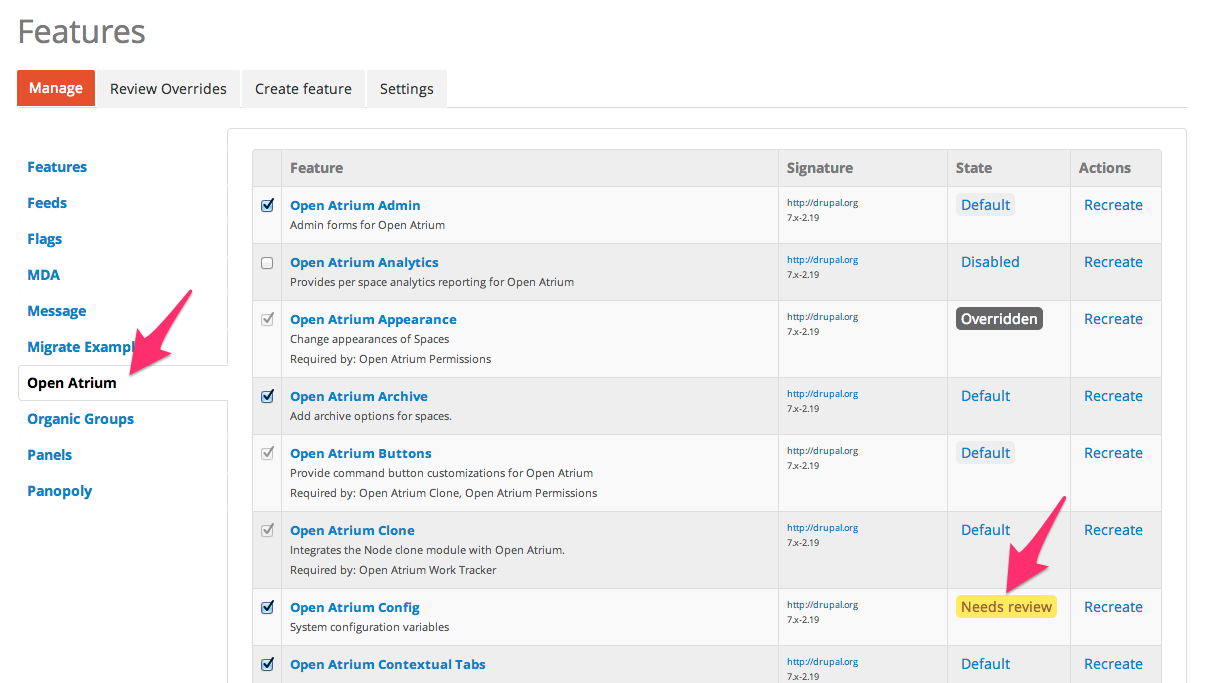
Task: Open drupal.org signature link for Buttons row
Action: pyautogui.click(x=822, y=451)
